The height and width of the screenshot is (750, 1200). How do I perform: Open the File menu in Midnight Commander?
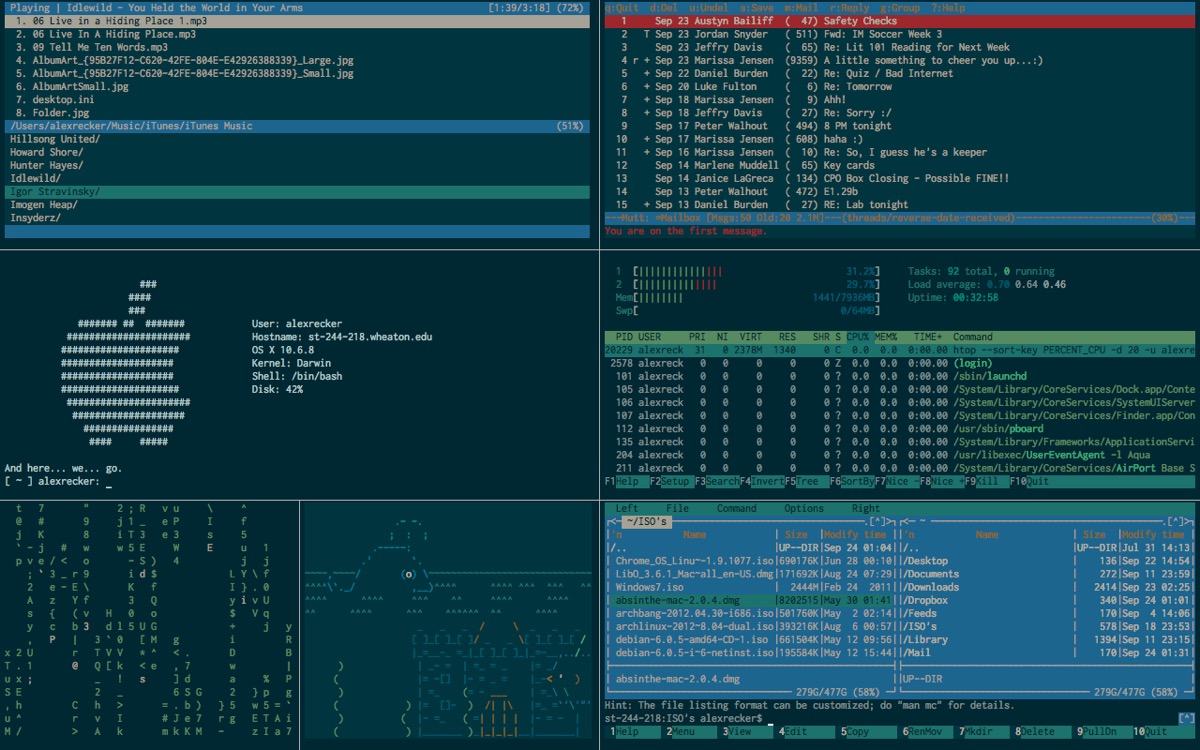677,508
